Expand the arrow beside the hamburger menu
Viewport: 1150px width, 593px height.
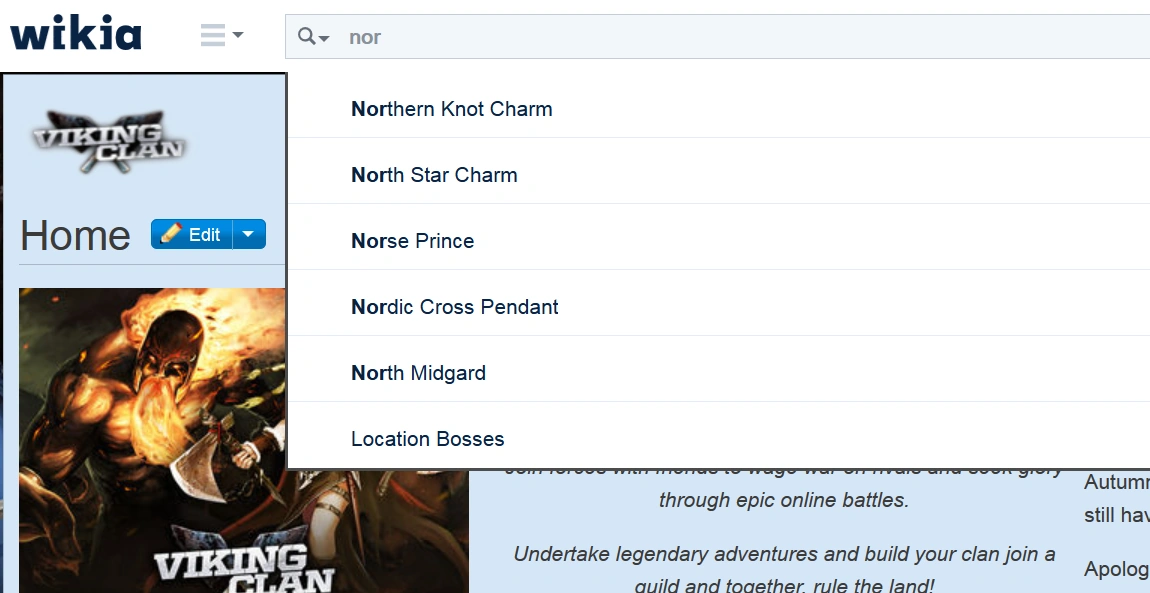pyautogui.click(x=238, y=36)
